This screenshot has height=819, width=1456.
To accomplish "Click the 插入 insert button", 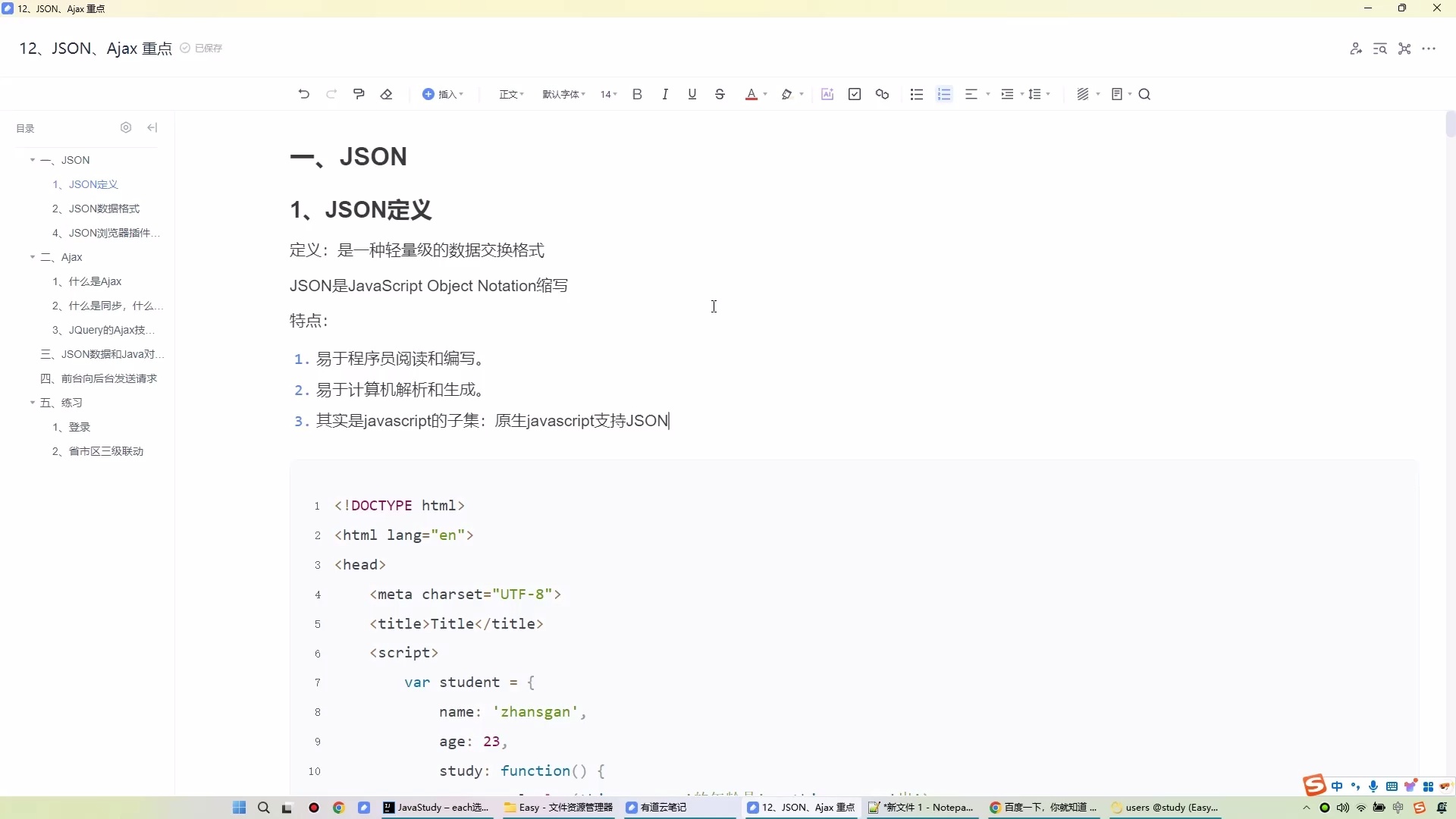I will point(444,93).
